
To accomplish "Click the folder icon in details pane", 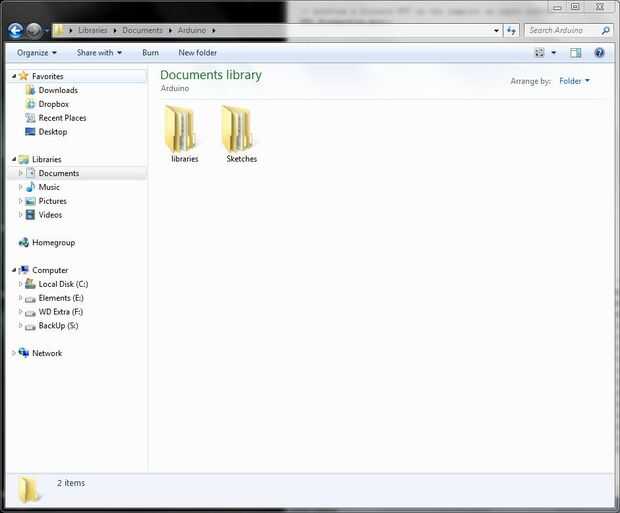I will [30, 490].
